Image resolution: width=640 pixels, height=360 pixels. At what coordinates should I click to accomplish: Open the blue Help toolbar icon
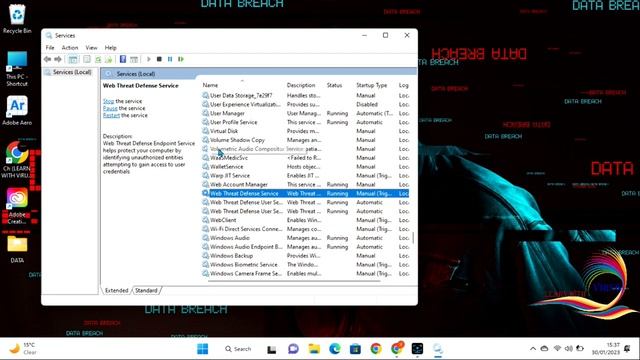tap(122, 59)
